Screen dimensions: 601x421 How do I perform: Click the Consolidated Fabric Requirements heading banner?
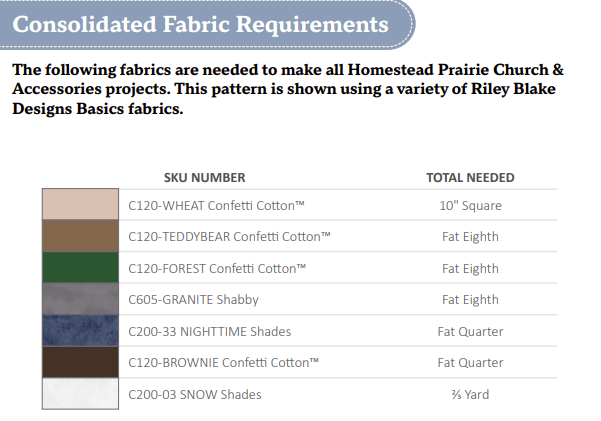[200, 24]
